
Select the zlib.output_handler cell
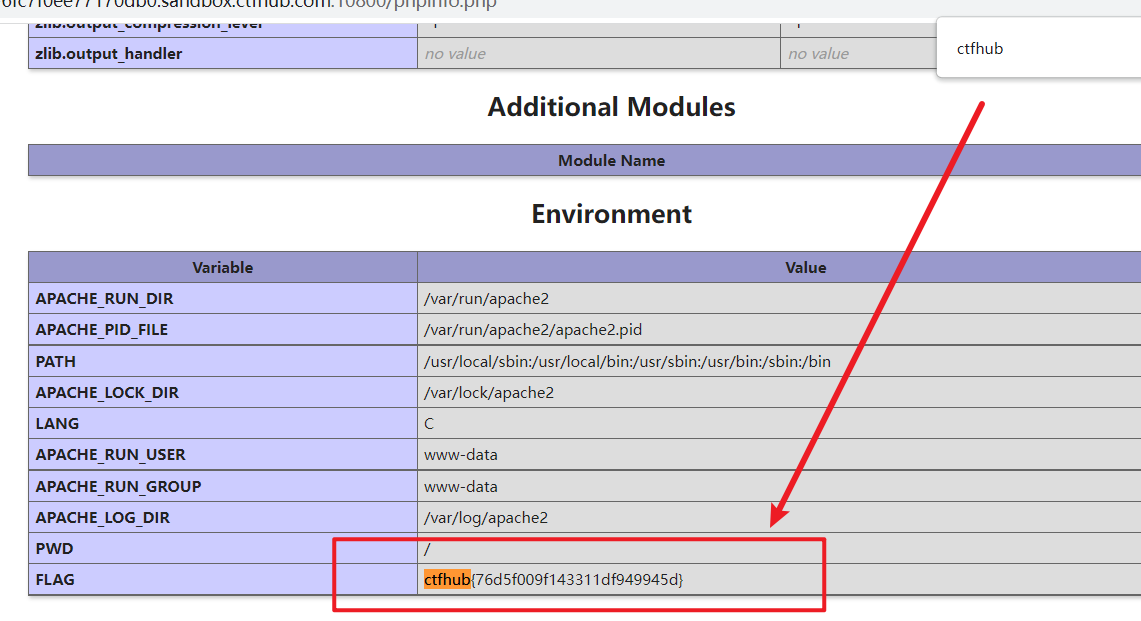223,54
